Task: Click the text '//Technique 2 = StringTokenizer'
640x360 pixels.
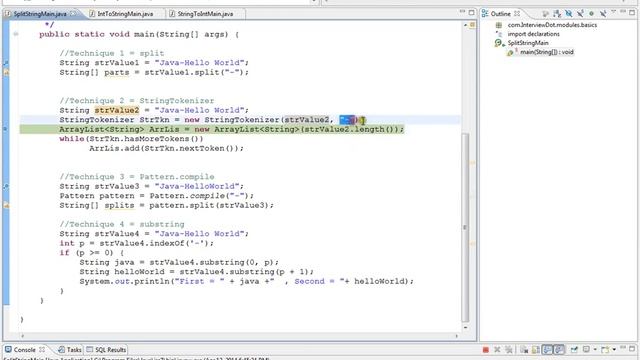Action: (136, 101)
